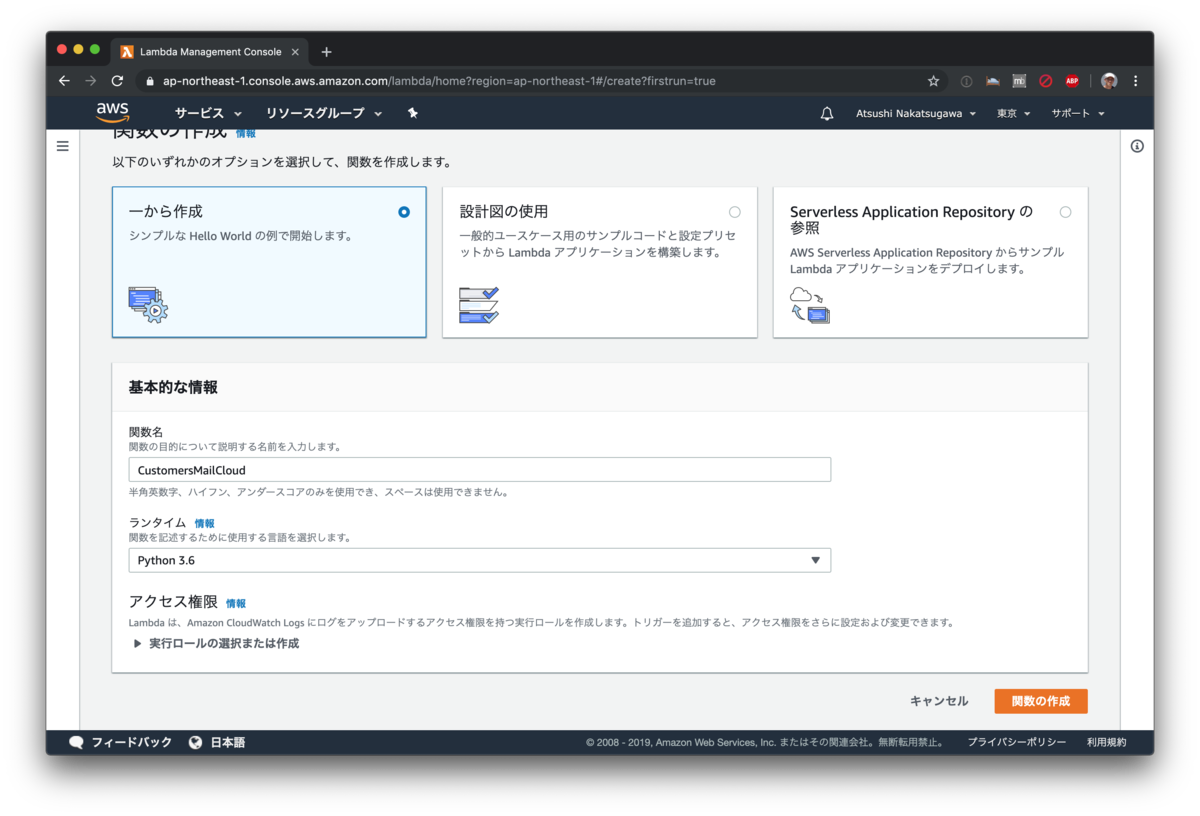
Task: Click the 基本的な情報 section heading
Action: [173, 387]
